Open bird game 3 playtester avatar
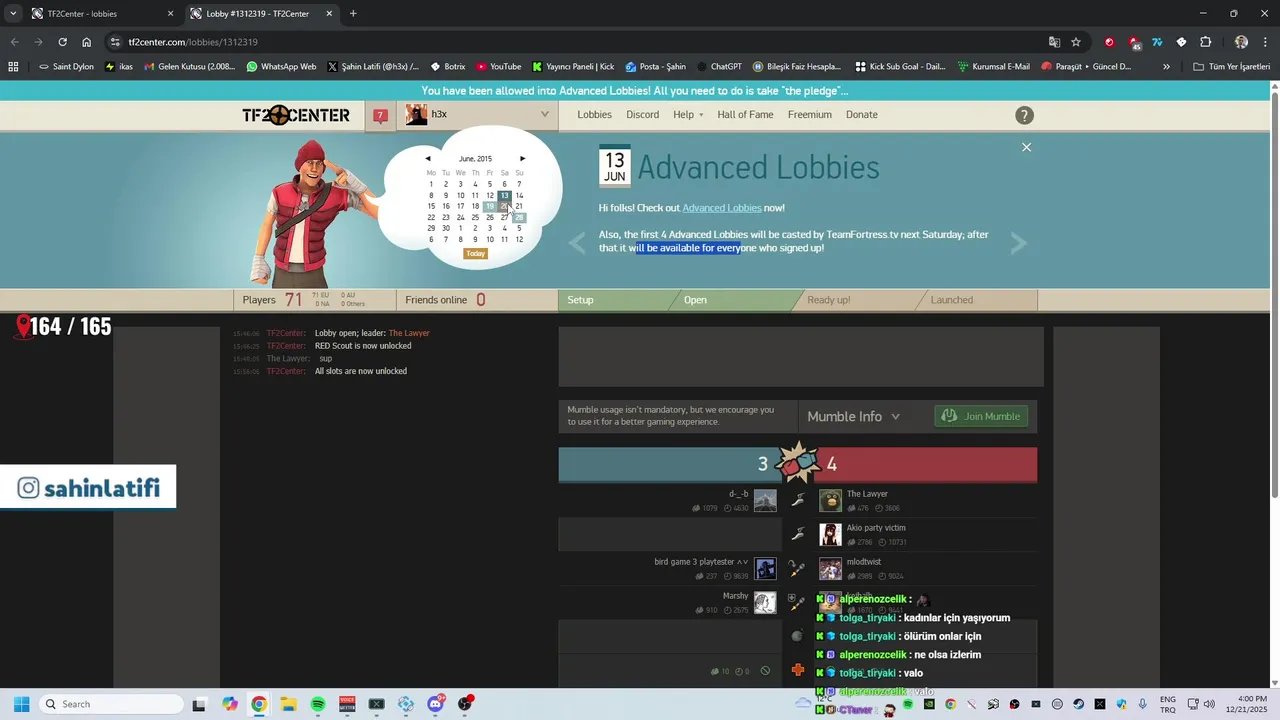 pyautogui.click(x=765, y=569)
